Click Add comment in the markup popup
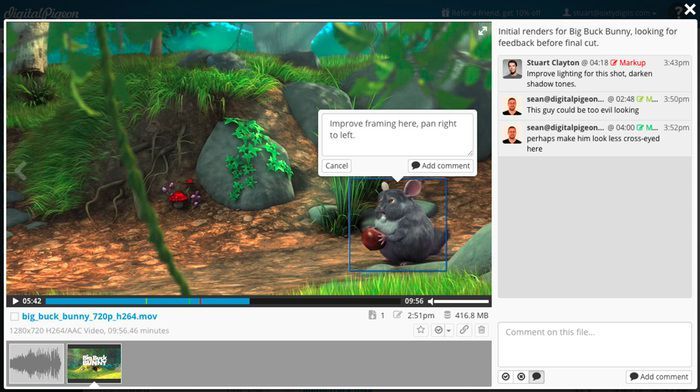700x392 pixels. [441, 166]
